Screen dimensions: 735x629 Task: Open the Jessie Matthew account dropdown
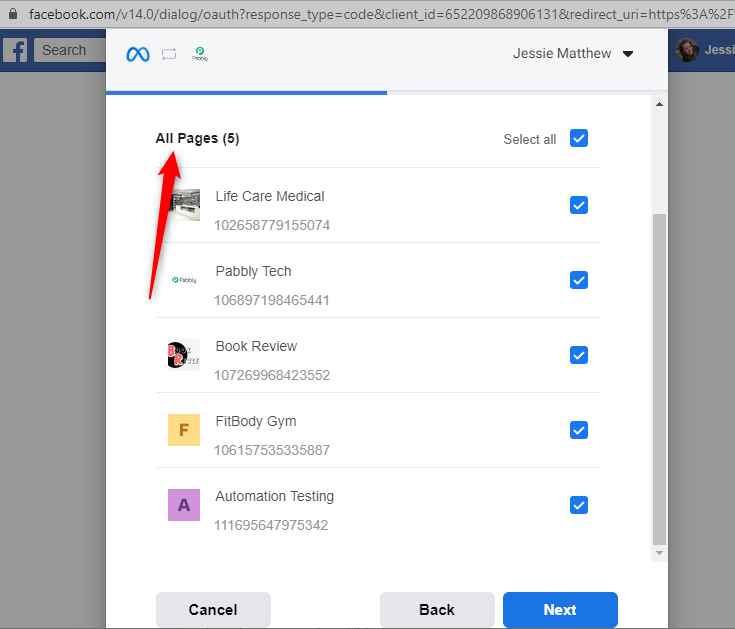click(x=573, y=53)
